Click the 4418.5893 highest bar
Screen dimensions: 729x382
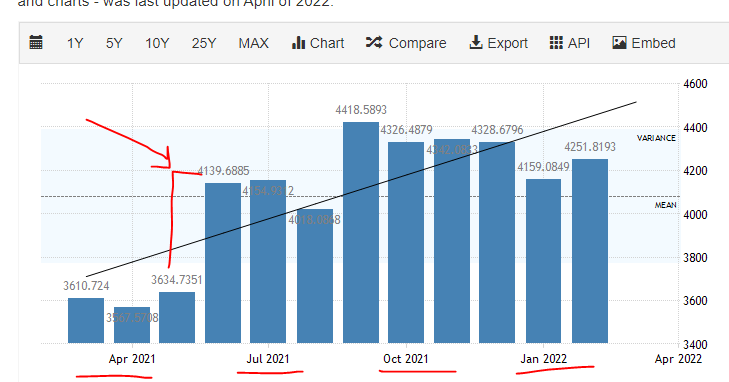click(361, 233)
